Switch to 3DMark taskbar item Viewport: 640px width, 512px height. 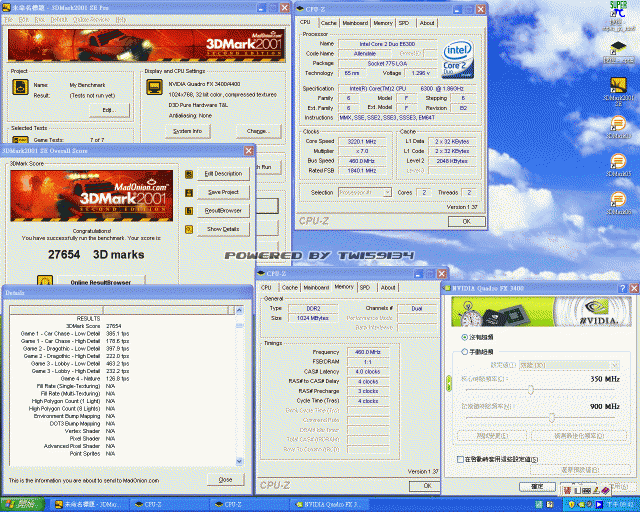pos(90,505)
